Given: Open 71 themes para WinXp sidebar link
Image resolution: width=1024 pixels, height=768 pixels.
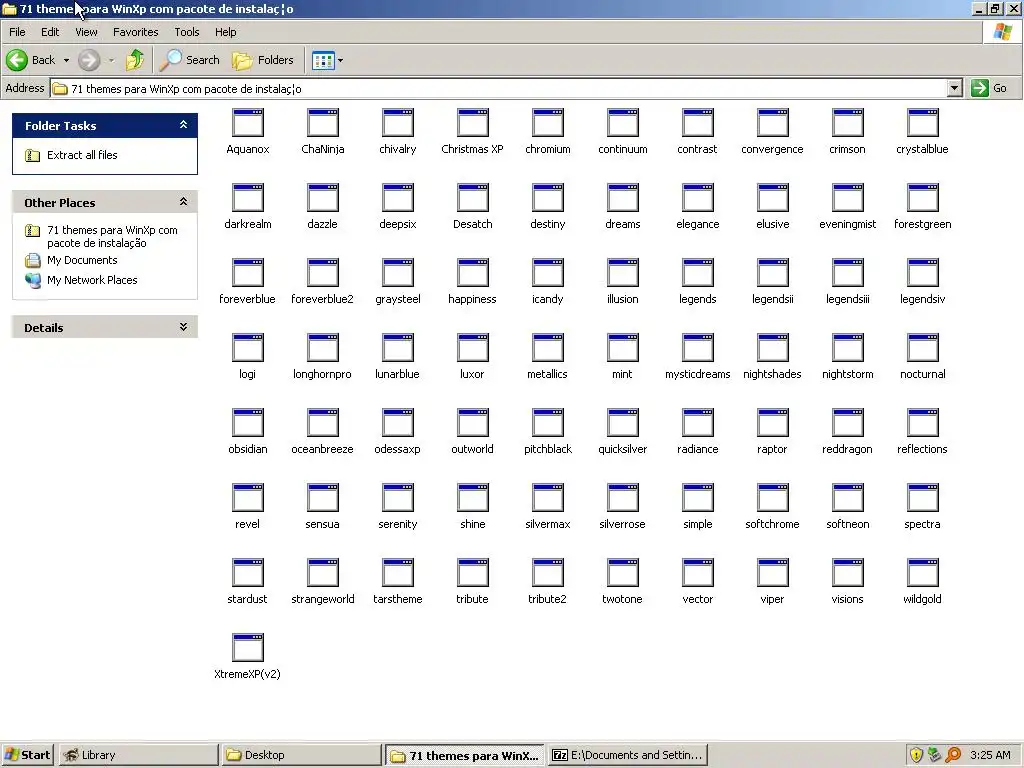Looking at the screenshot, I should tap(112, 236).
